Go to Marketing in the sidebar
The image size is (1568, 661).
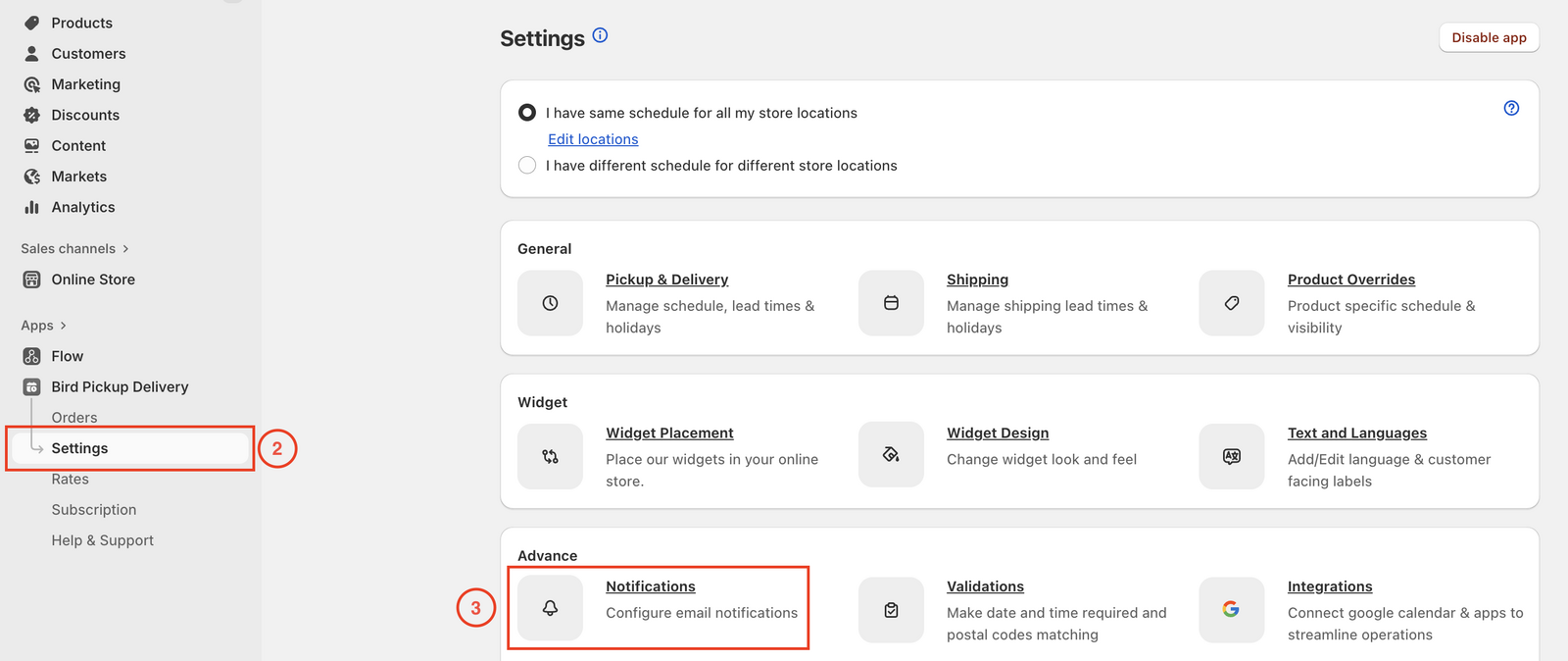tap(85, 84)
